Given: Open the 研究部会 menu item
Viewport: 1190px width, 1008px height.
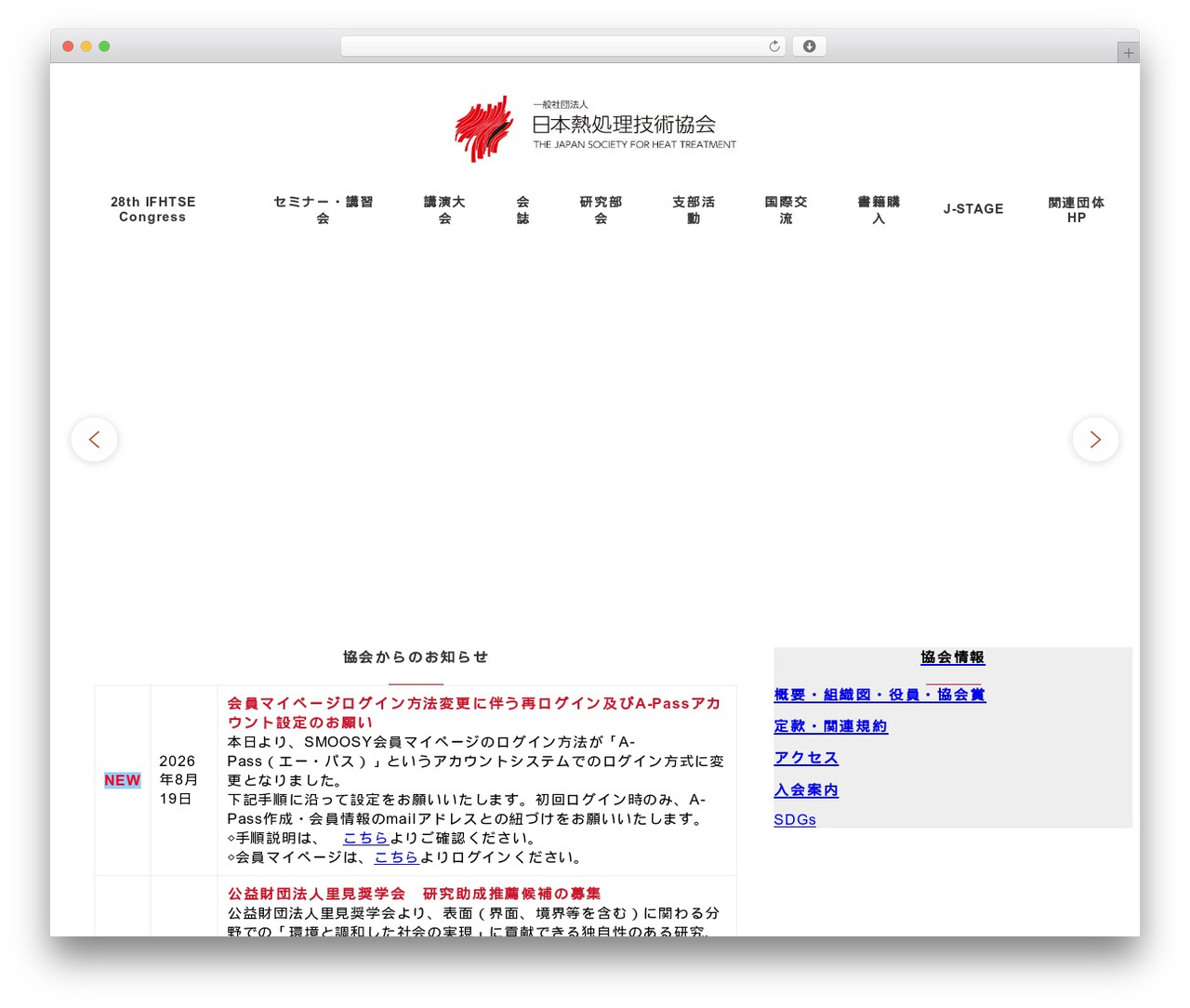Looking at the screenshot, I should pyautogui.click(x=601, y=209).
